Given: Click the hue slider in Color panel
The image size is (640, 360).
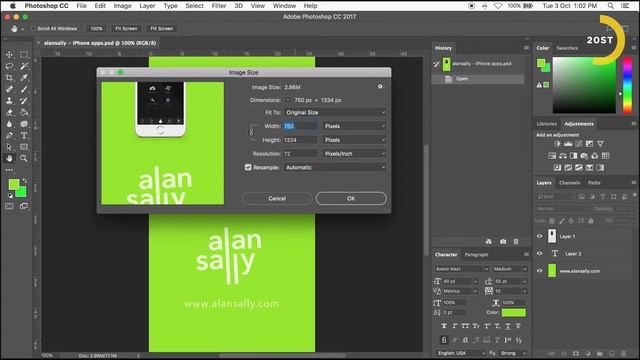Looking at the screenshot, I should pyautogui.click(x=627, y=85).
